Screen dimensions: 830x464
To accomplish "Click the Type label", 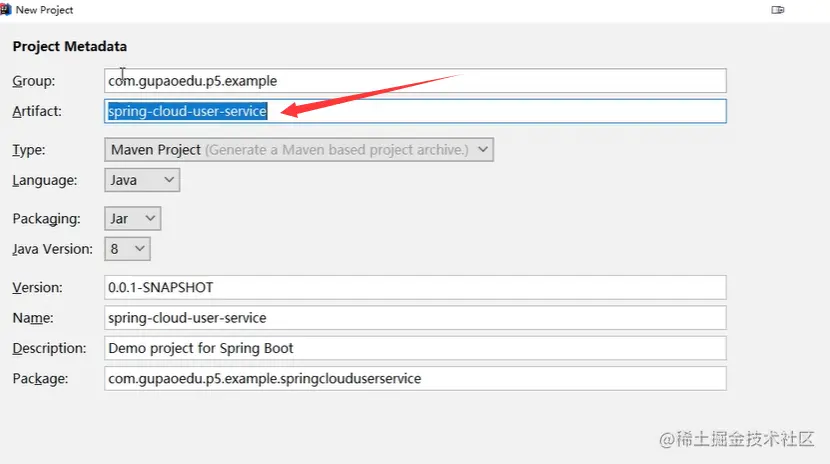I will [x=29, y=150].
